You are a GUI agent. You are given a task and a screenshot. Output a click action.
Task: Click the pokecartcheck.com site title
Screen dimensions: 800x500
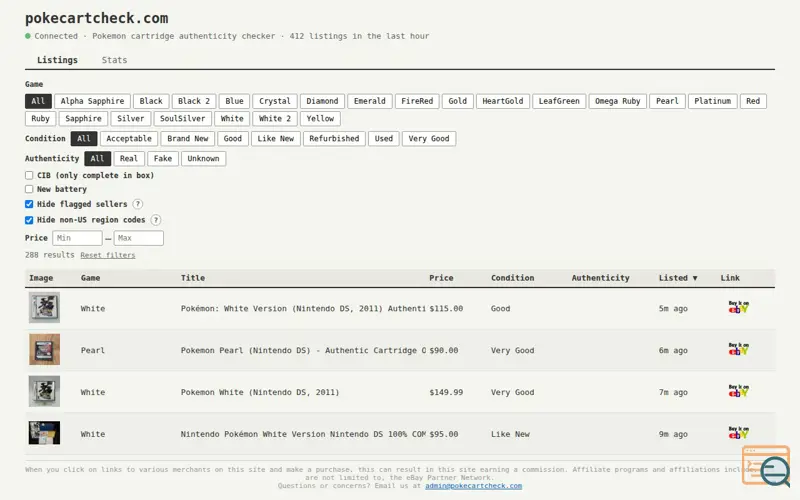tap(96, 18)
